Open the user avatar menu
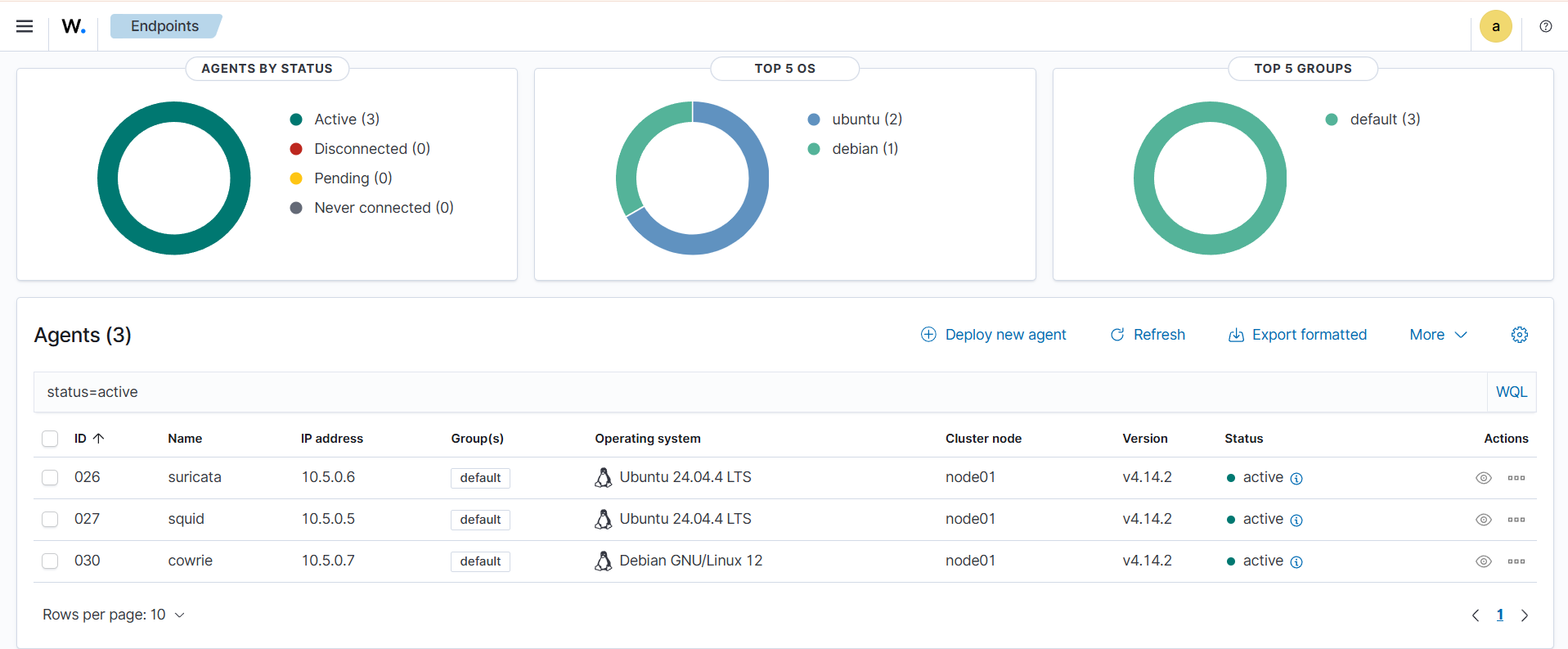 point(1495,26)
